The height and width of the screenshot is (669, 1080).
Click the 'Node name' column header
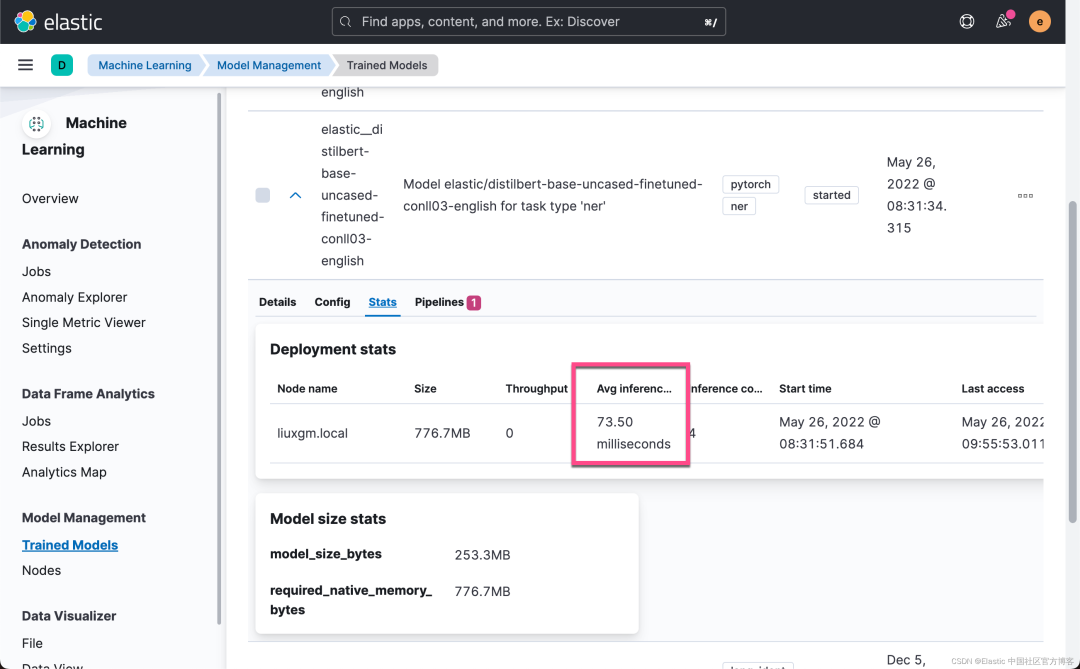click(307, 389)
